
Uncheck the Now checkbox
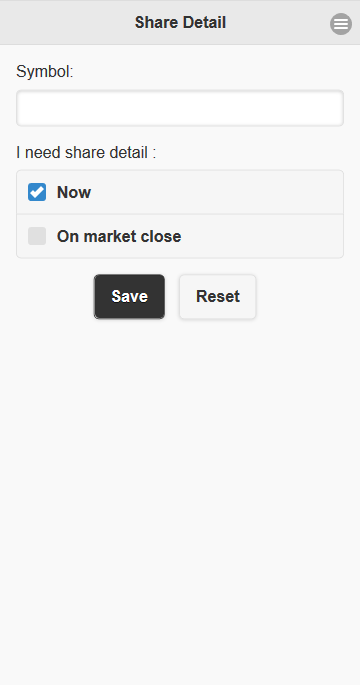click(37, 192)
